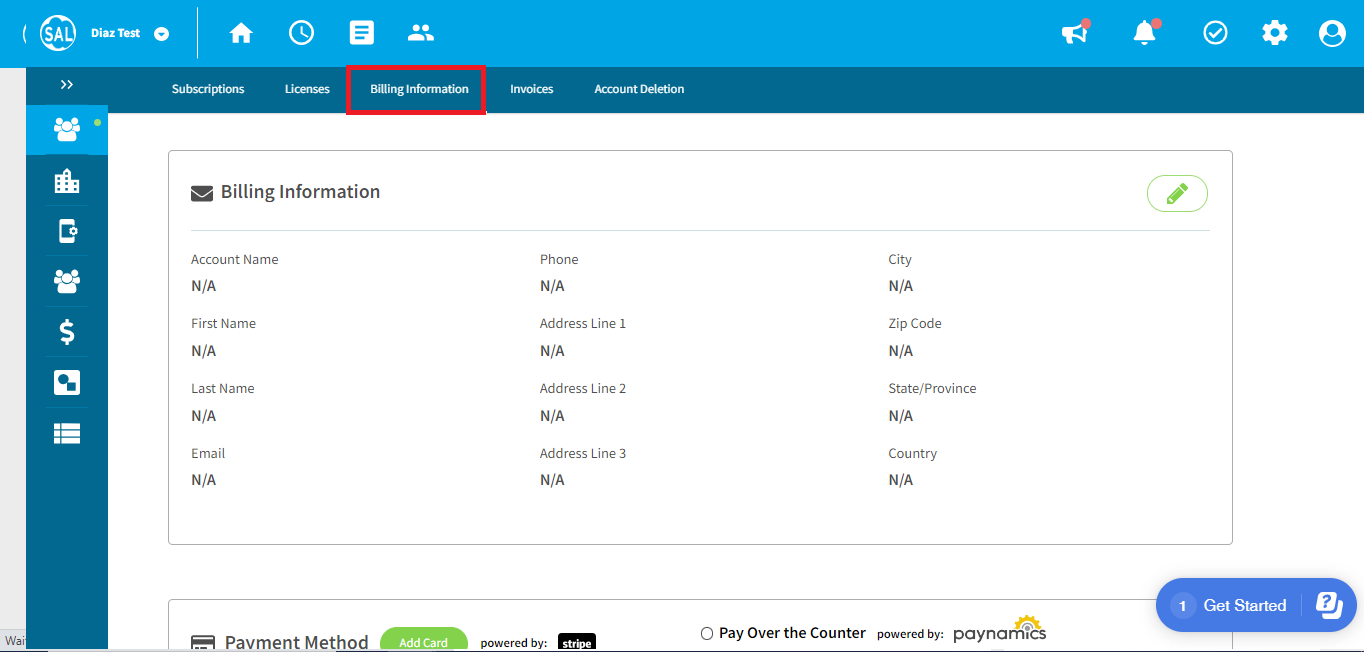
Task: Click the envelope icon beside Billing Information
Action: point(202,193)
